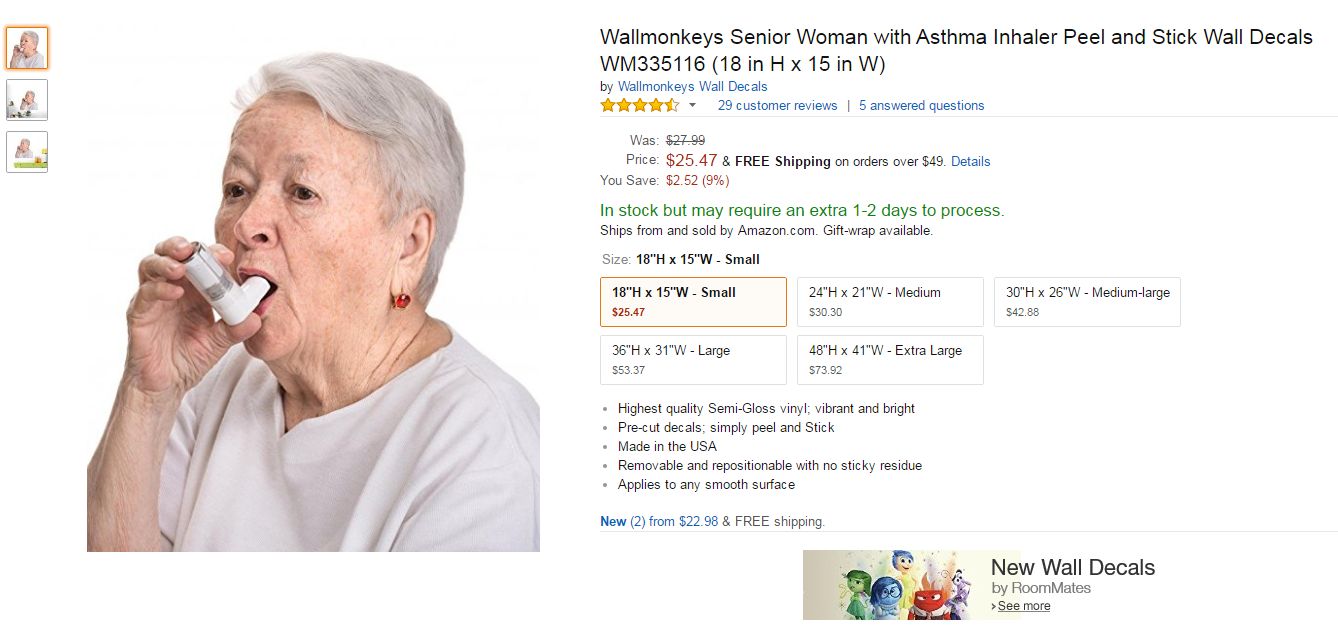The image size is (1338, 638).
Task: Select the second product thumbnail image
Action: tap(27, 100)
